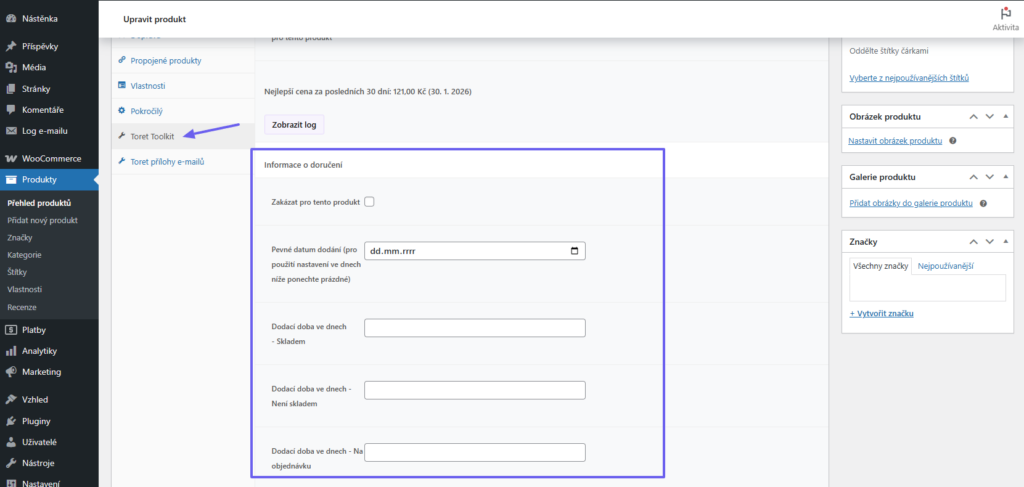Open the Aktivita flag icon

[x=1006, y=14]
